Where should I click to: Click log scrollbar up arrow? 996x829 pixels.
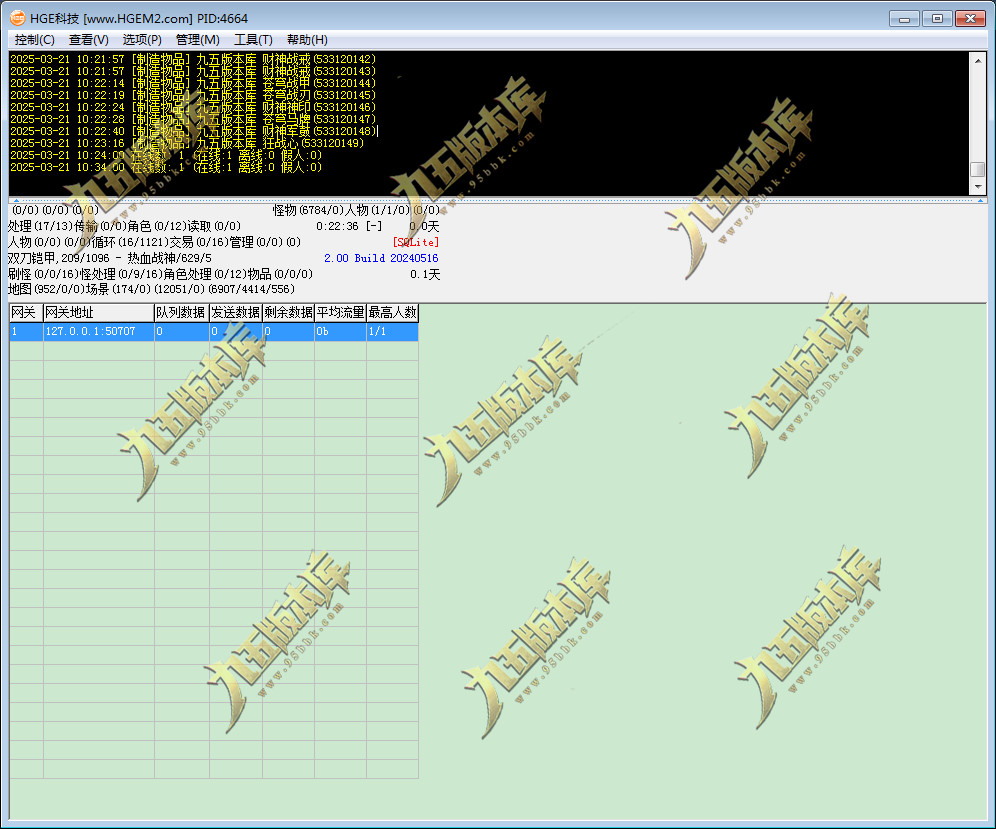click(978, 60)
